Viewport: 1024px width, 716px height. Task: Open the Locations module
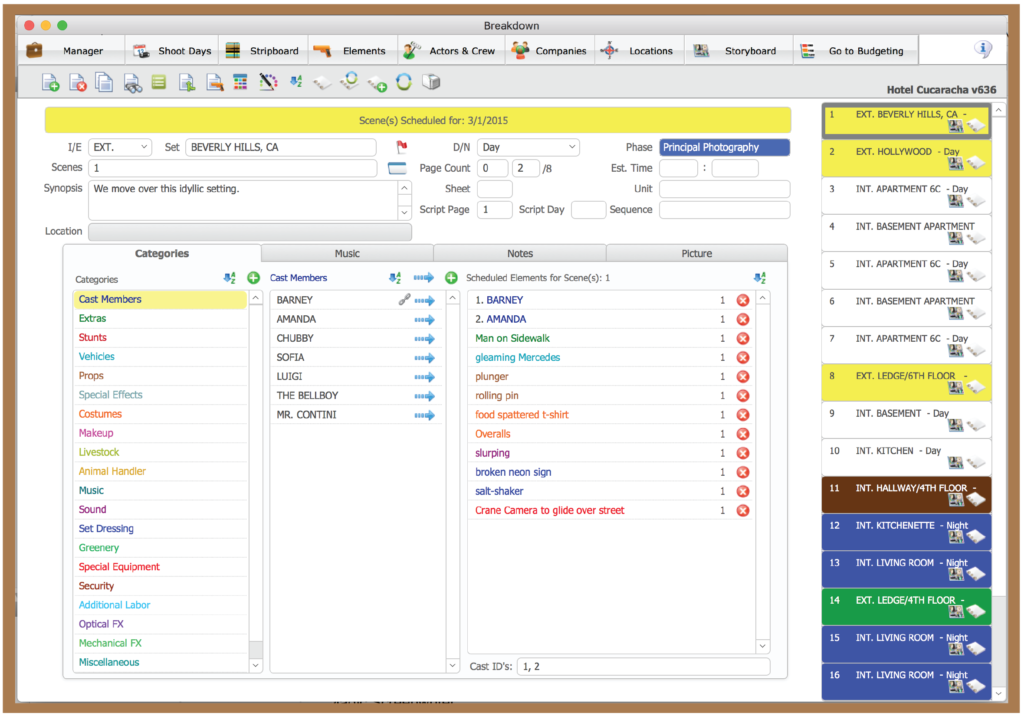pos(639,50)
